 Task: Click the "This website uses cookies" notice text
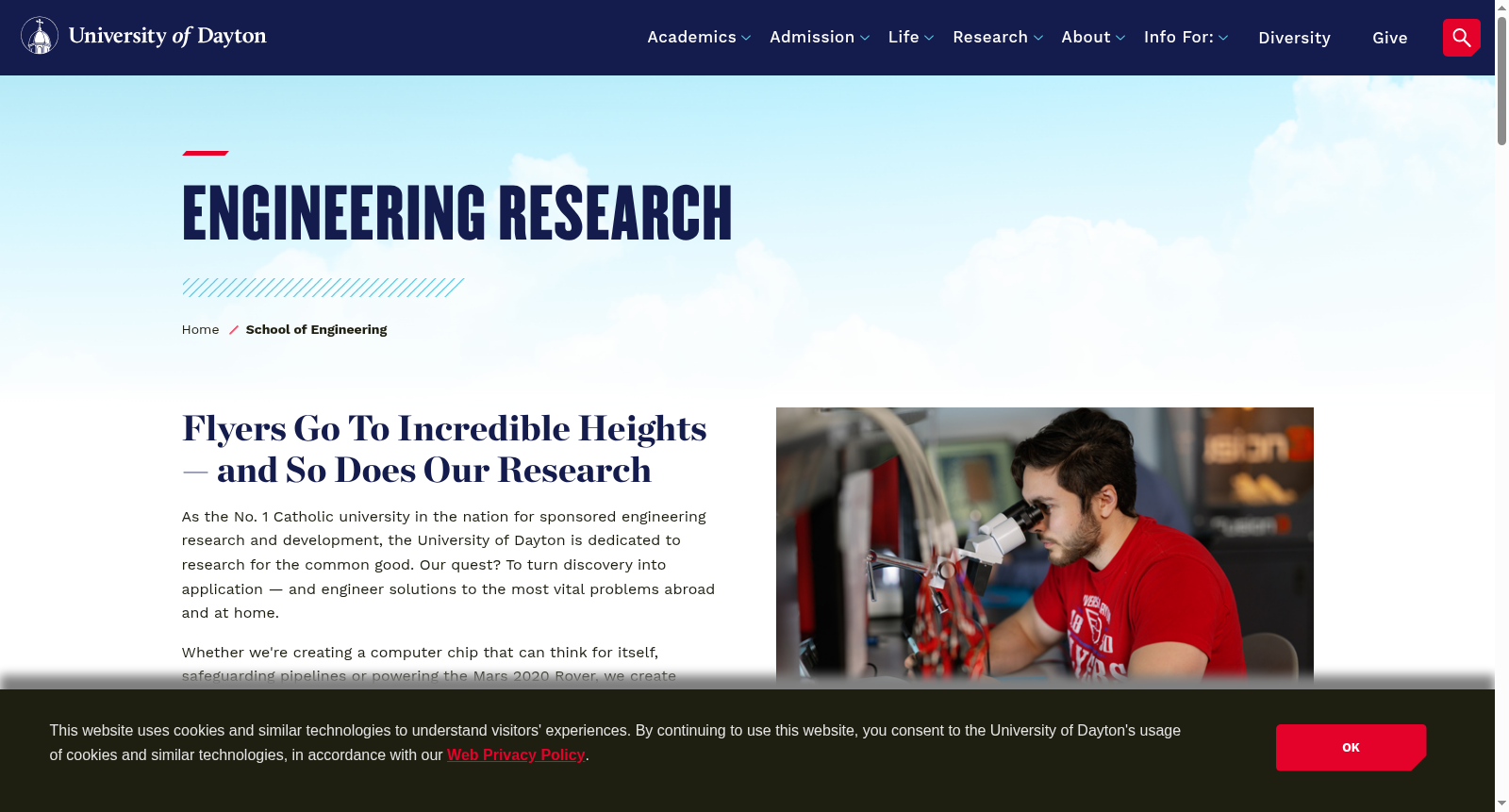[615, 743]
